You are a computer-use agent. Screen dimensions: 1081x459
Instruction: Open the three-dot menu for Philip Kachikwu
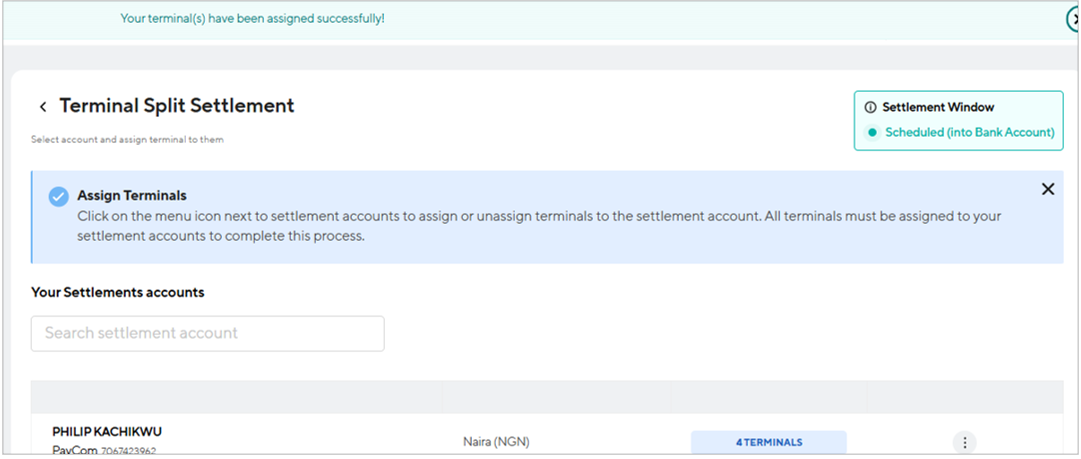click(964, 442)
